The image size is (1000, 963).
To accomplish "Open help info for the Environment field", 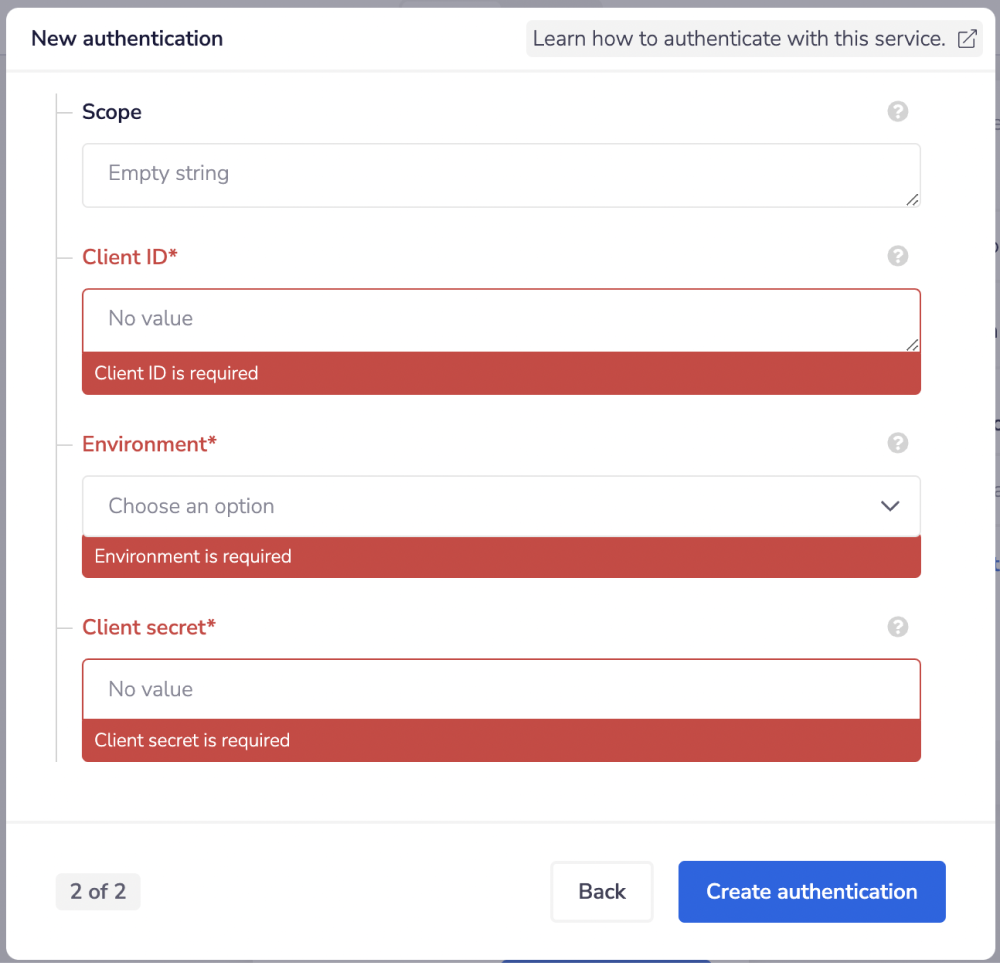I will point(897,443).
